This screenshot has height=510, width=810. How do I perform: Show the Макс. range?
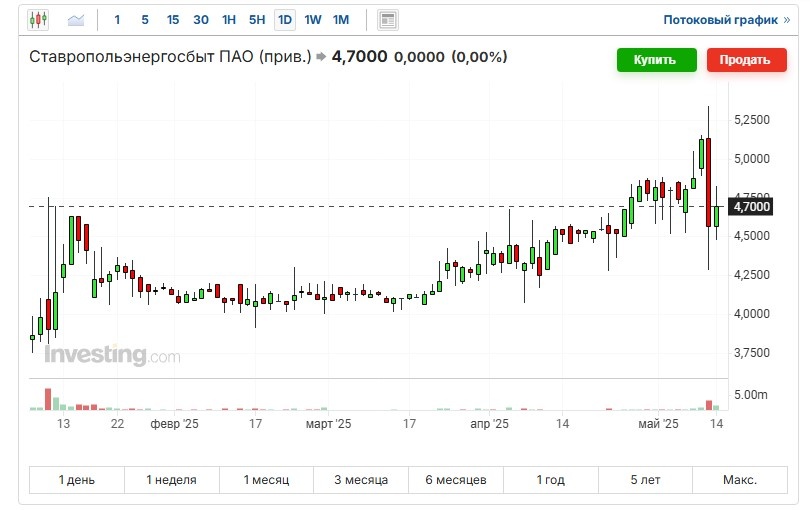740,480
